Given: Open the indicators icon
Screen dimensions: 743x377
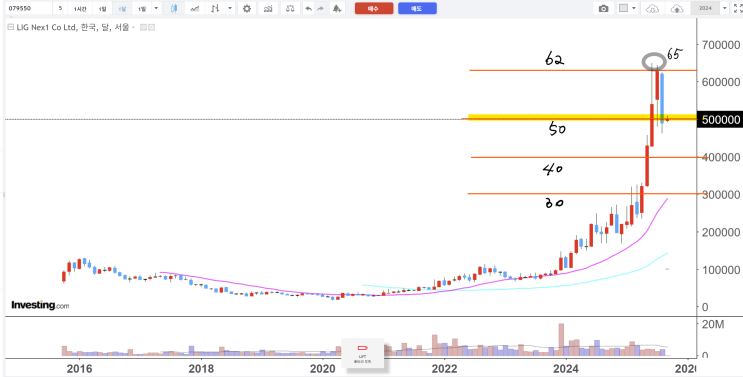Looking at the screenshot, I should pos(268,9).
